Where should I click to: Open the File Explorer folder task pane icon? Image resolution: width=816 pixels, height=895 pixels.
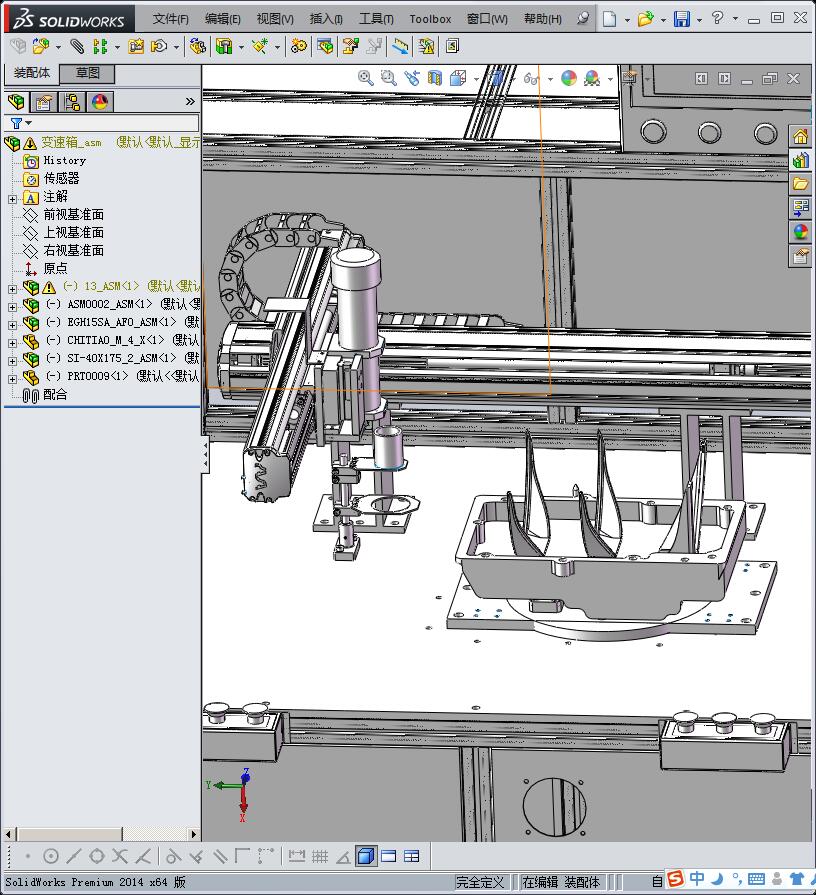pyautogui.click(x=801, y=184)
